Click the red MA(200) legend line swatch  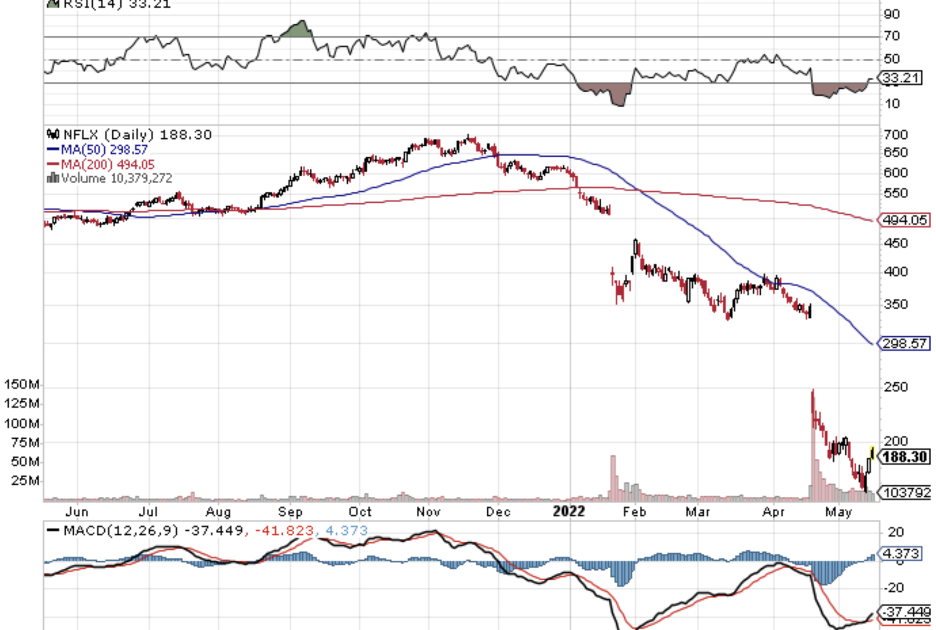[52, 163]
